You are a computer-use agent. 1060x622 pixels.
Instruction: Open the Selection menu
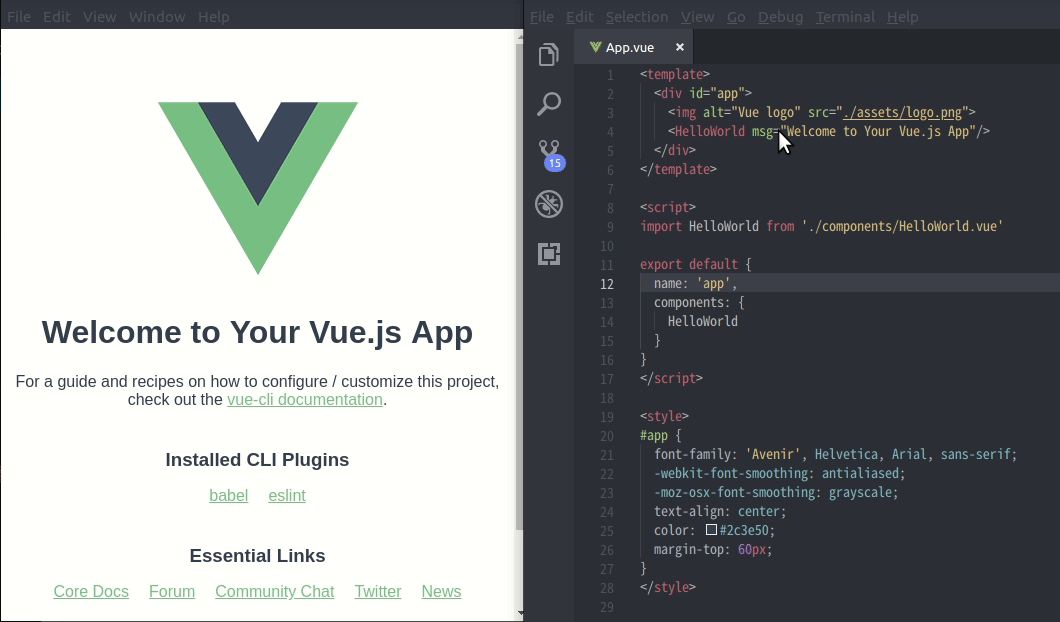(x=637, y=17)
